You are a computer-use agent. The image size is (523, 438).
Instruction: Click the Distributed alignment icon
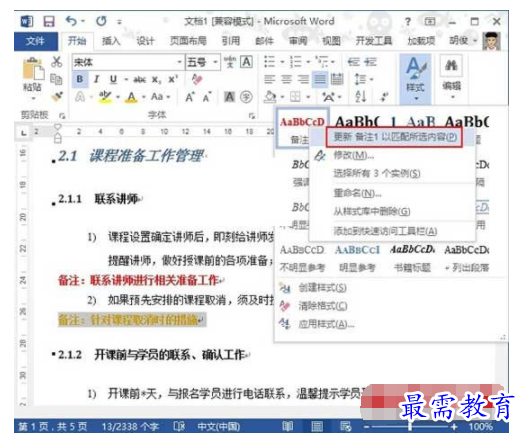click(337, 79)
